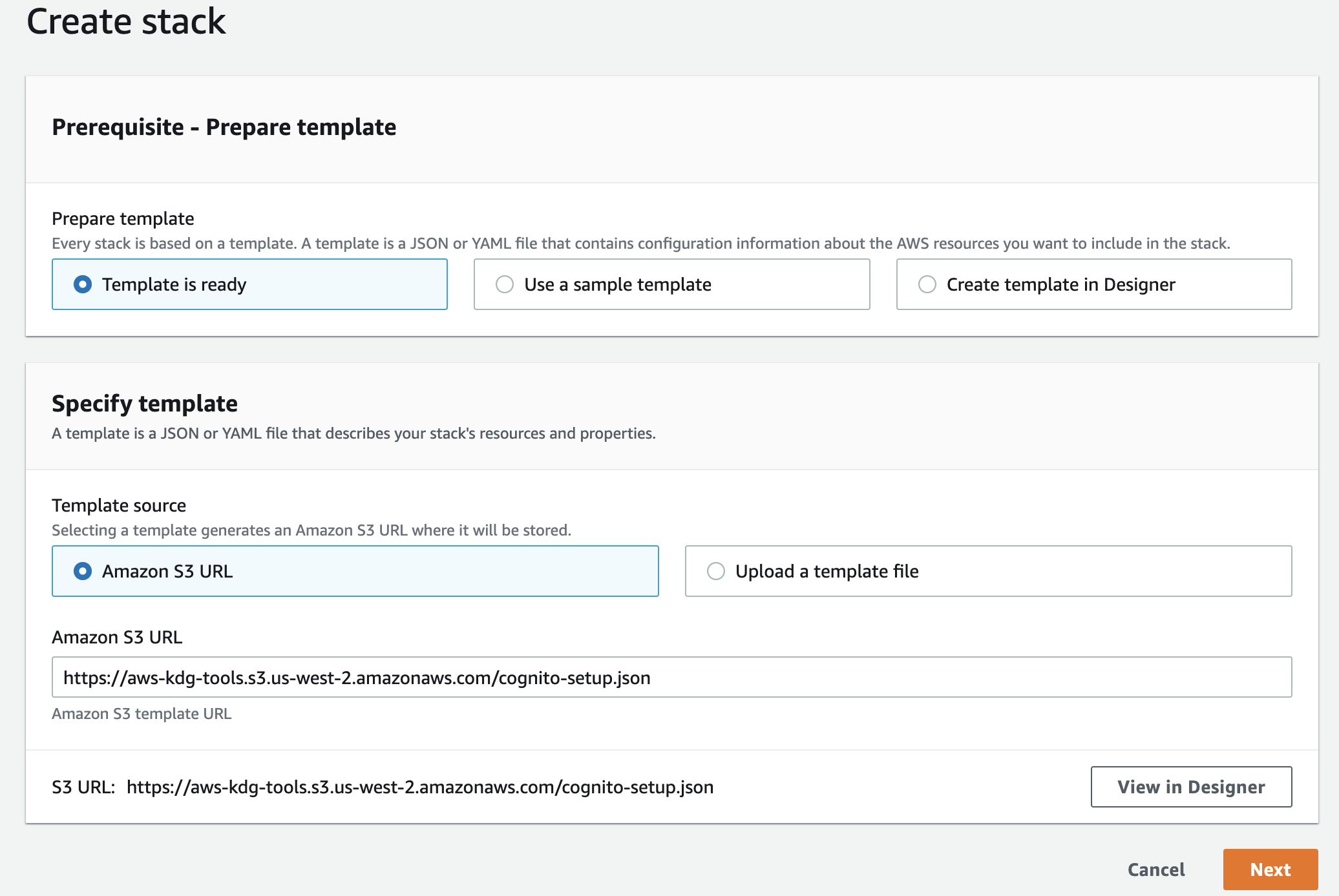Select the 'Template is ready' radio option

[249, 284]
